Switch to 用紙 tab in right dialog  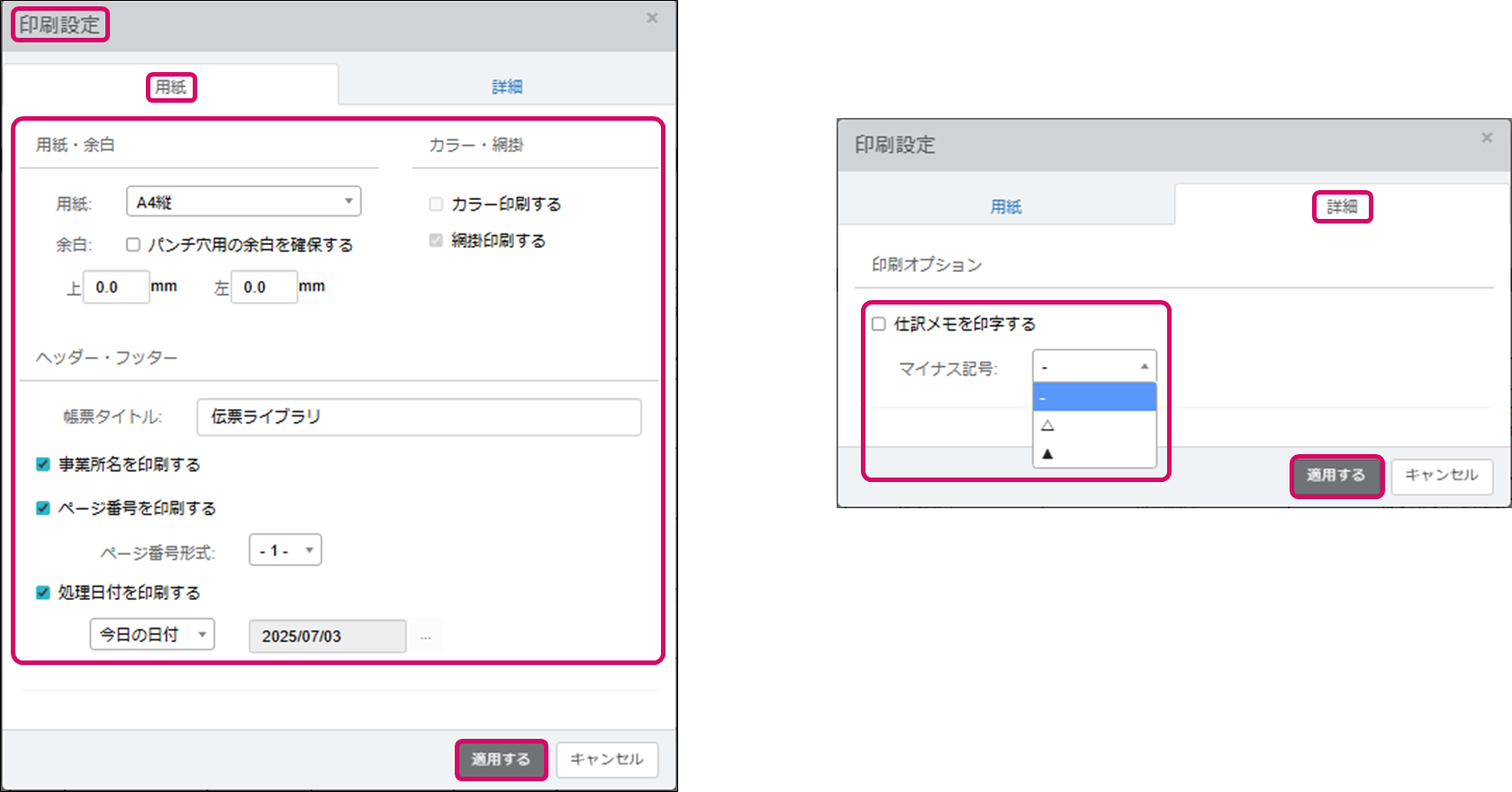click(x=1006, y=206)
